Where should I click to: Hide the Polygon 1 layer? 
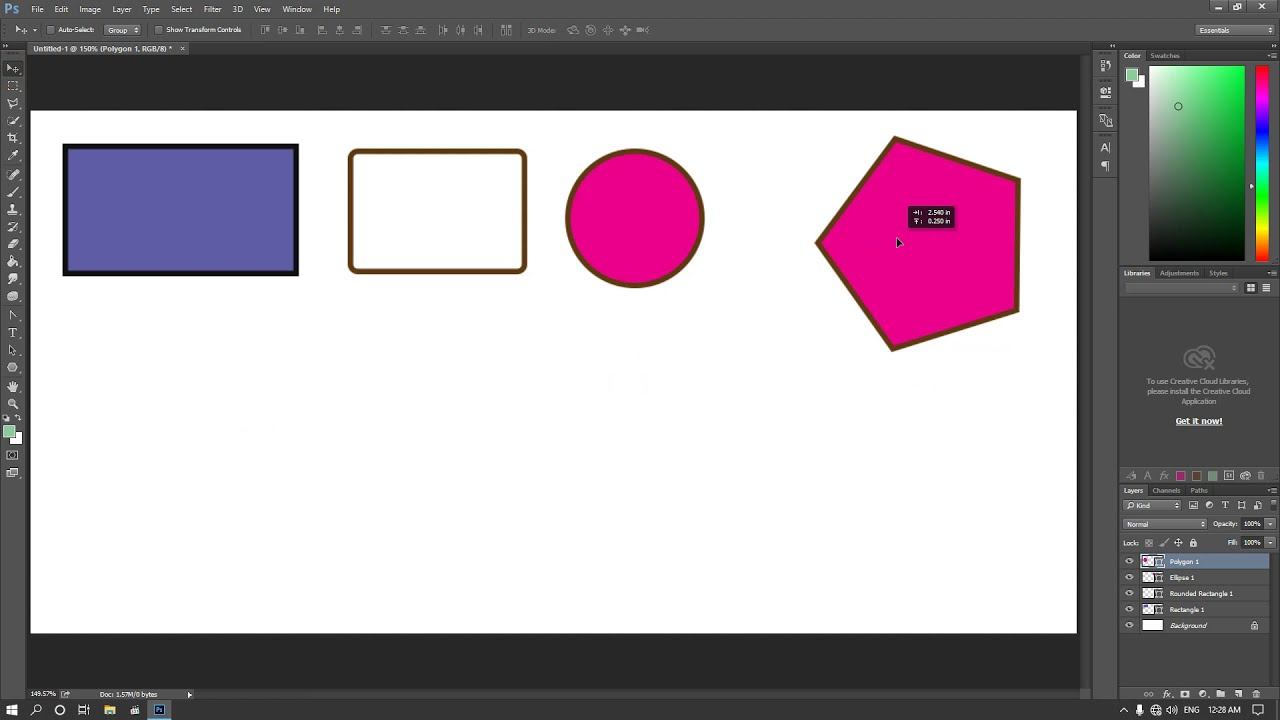[x=1130, y=561]
